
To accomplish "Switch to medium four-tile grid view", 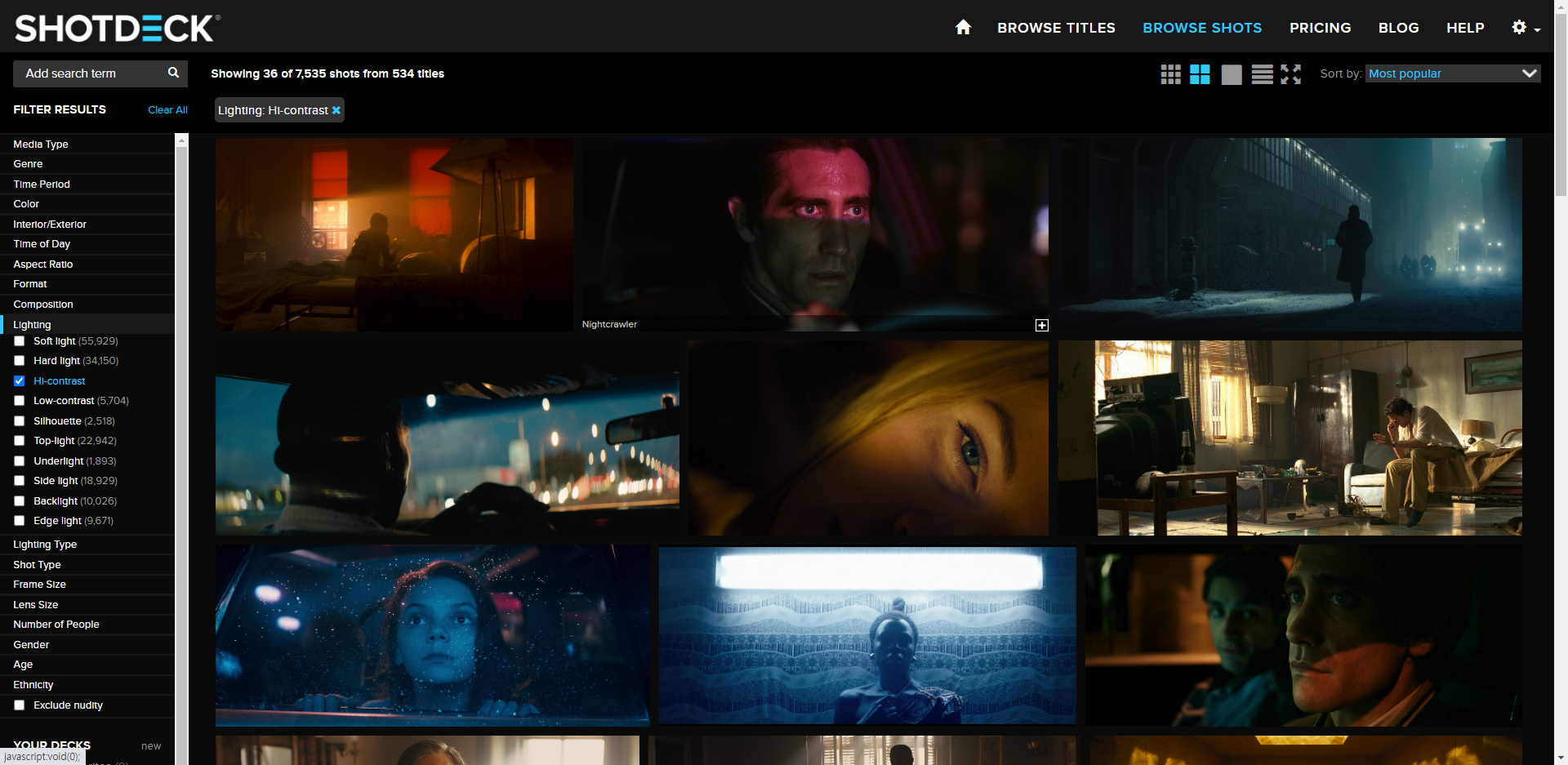I will click(x=1200, y=74).
